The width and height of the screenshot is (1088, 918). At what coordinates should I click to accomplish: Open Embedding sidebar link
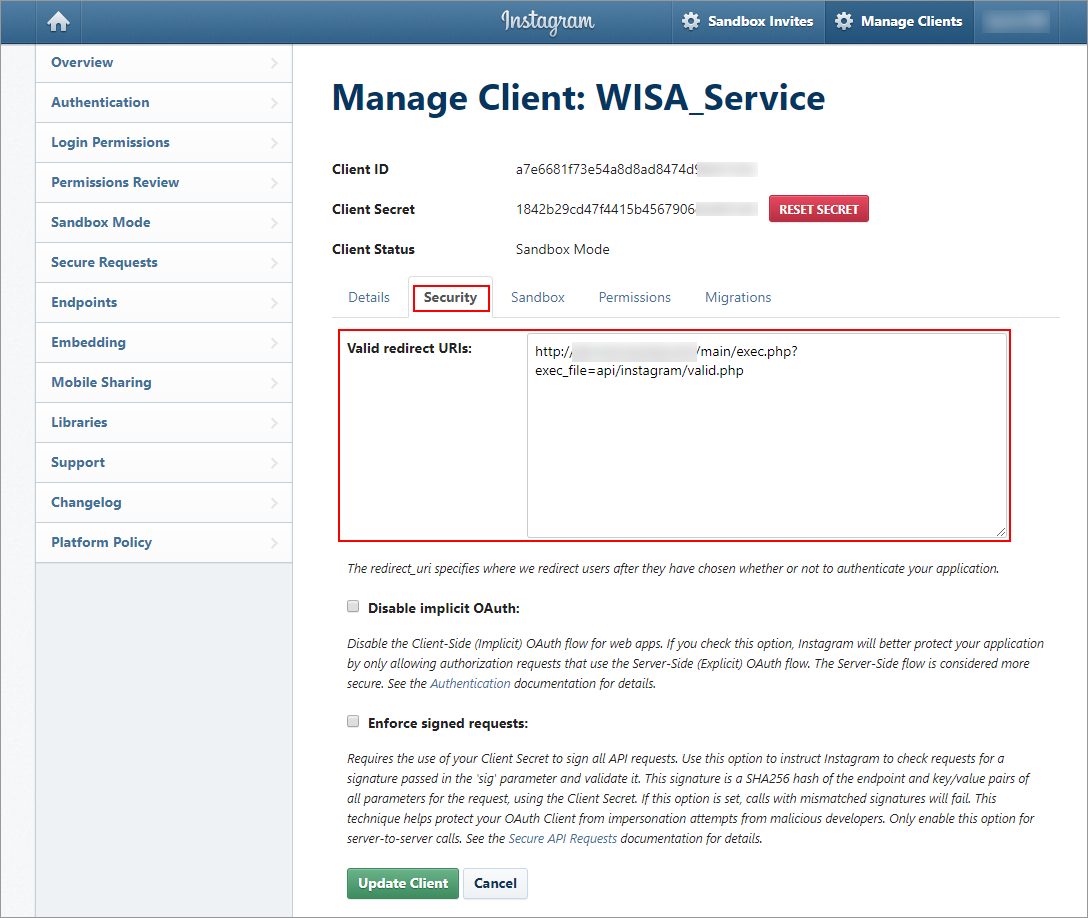(164, 343)
